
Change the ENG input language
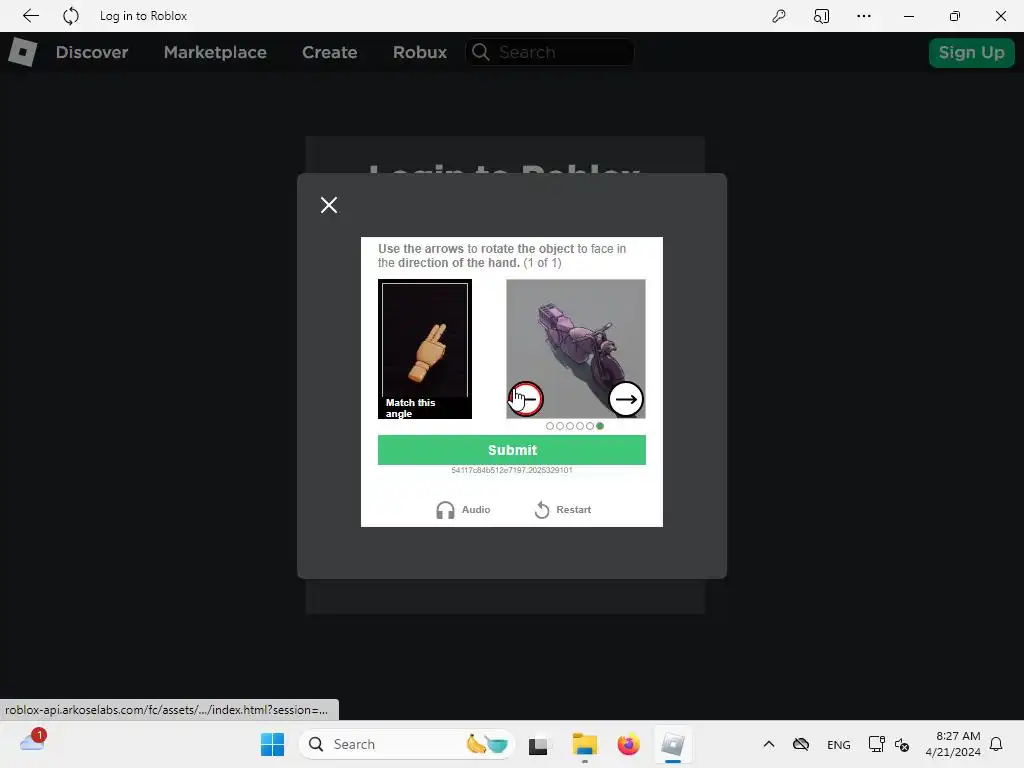(839, 744)
